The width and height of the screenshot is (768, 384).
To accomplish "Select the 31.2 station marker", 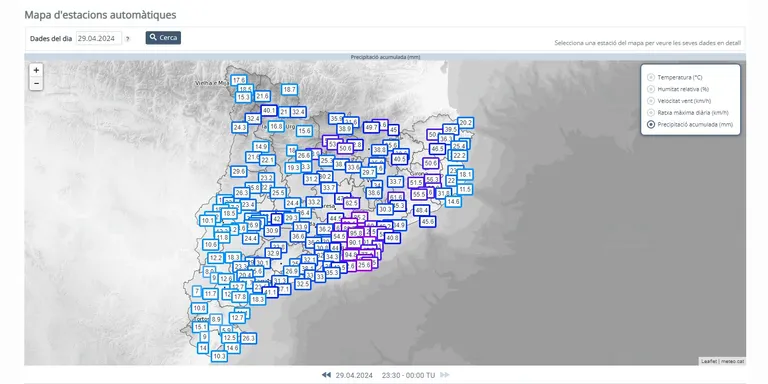I will tap(312, 179).
